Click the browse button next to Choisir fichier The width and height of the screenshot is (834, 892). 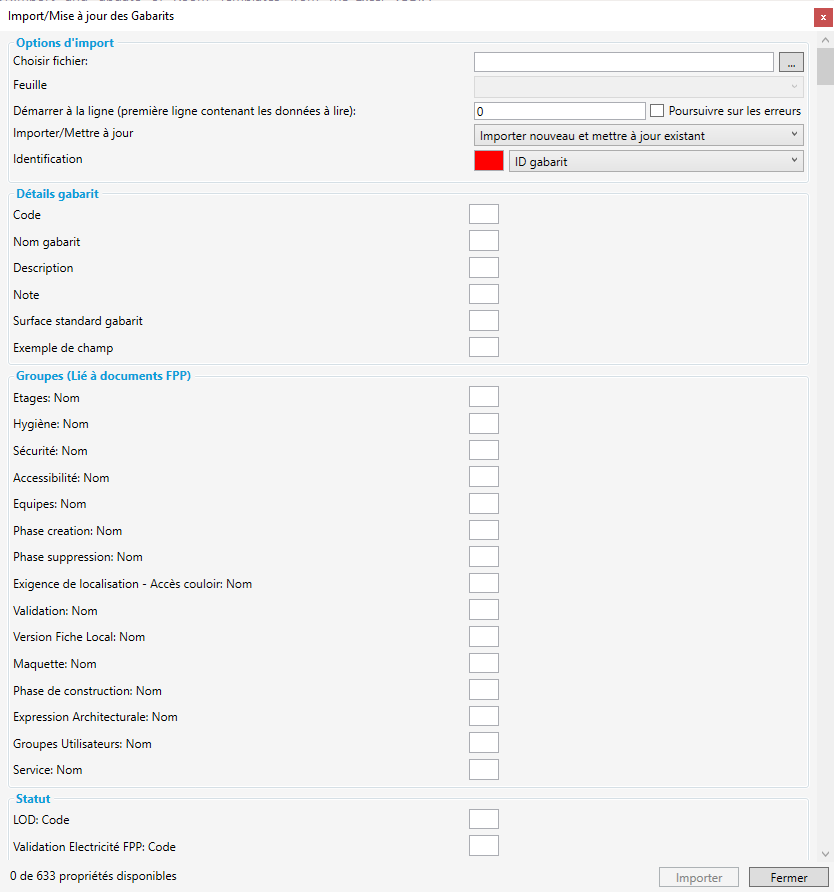click(x=790, y=63)
